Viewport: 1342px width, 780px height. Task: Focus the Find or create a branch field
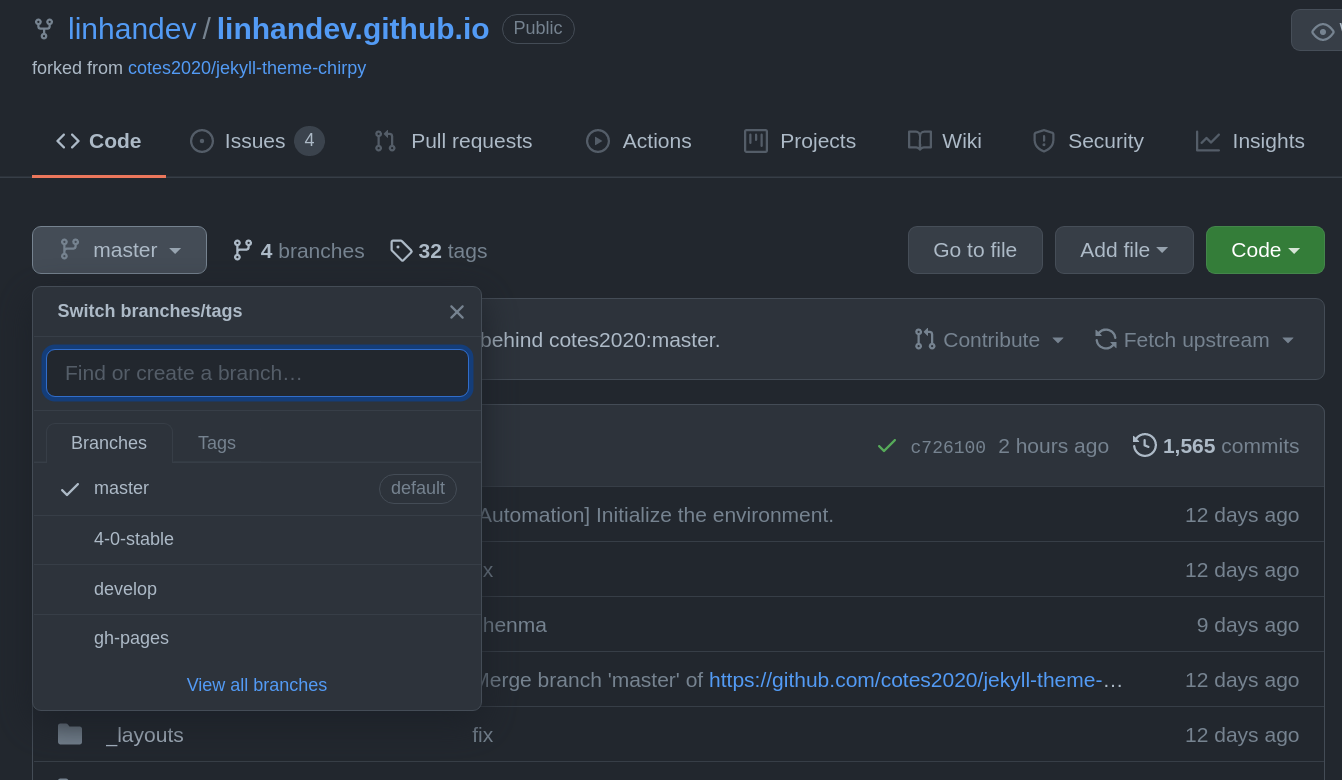pos(257,373)
